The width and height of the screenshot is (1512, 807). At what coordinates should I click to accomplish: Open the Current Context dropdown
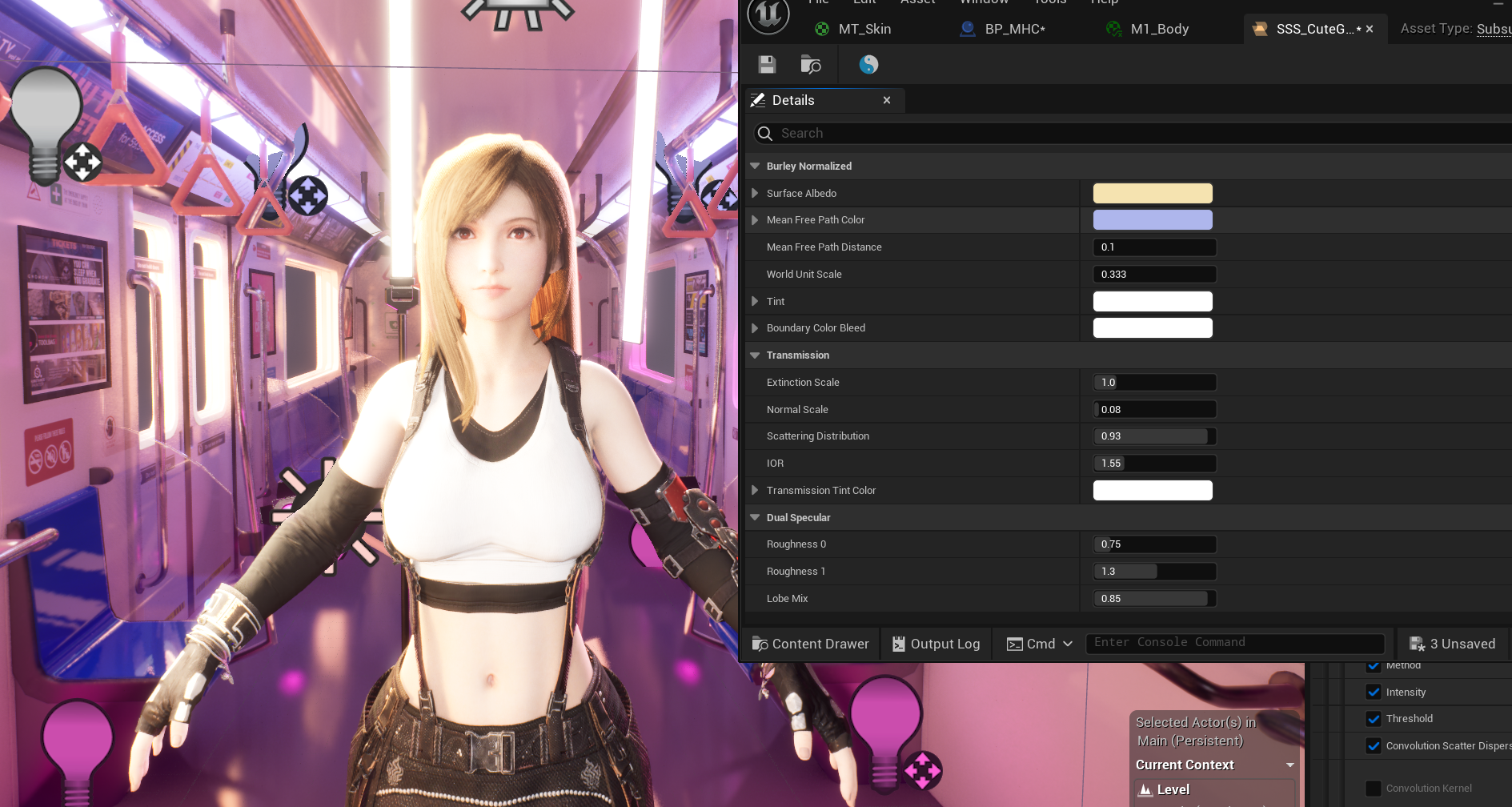[x=1290, y=765]
